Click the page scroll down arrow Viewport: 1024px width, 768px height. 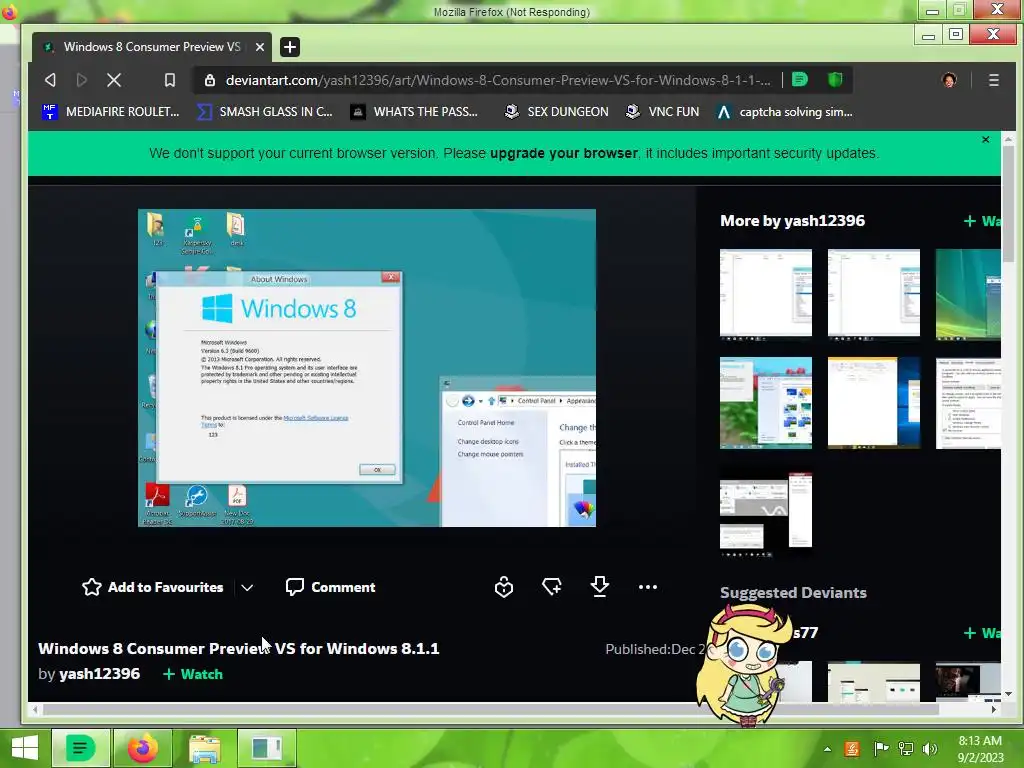[1009, 694]
